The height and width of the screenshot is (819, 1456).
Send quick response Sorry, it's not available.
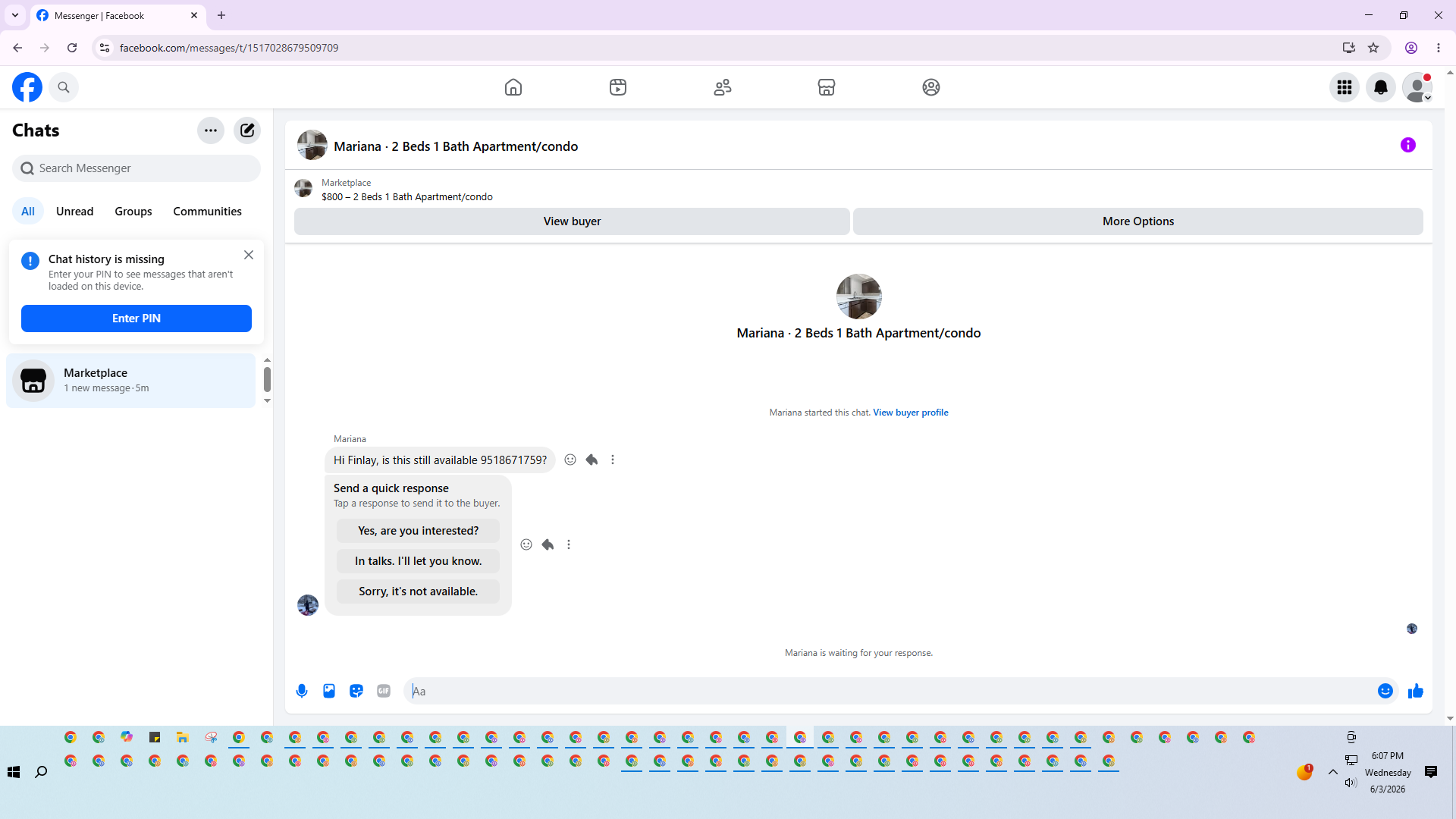419,591
